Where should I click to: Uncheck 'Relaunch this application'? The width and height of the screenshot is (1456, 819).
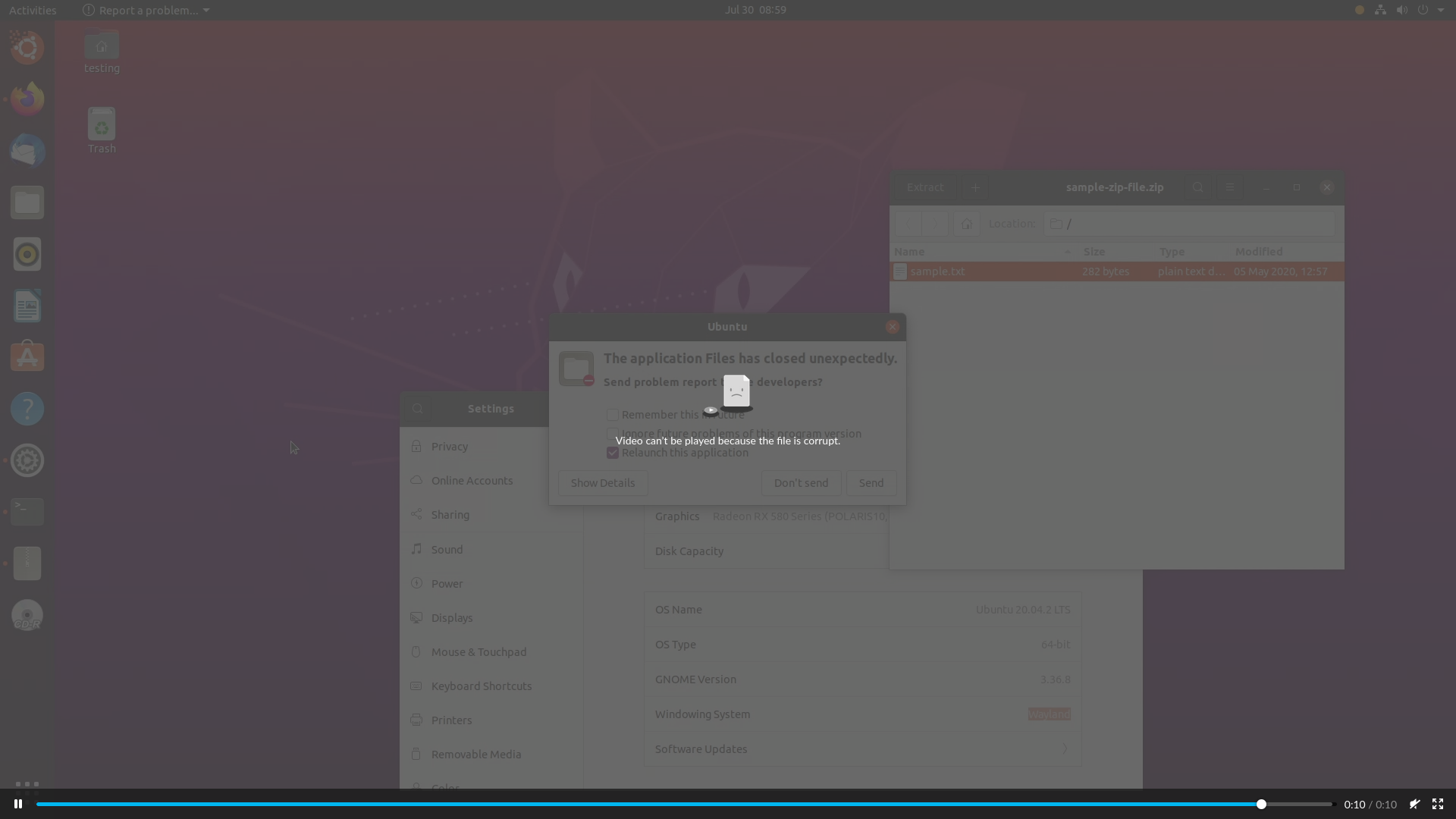coord(613,453)
